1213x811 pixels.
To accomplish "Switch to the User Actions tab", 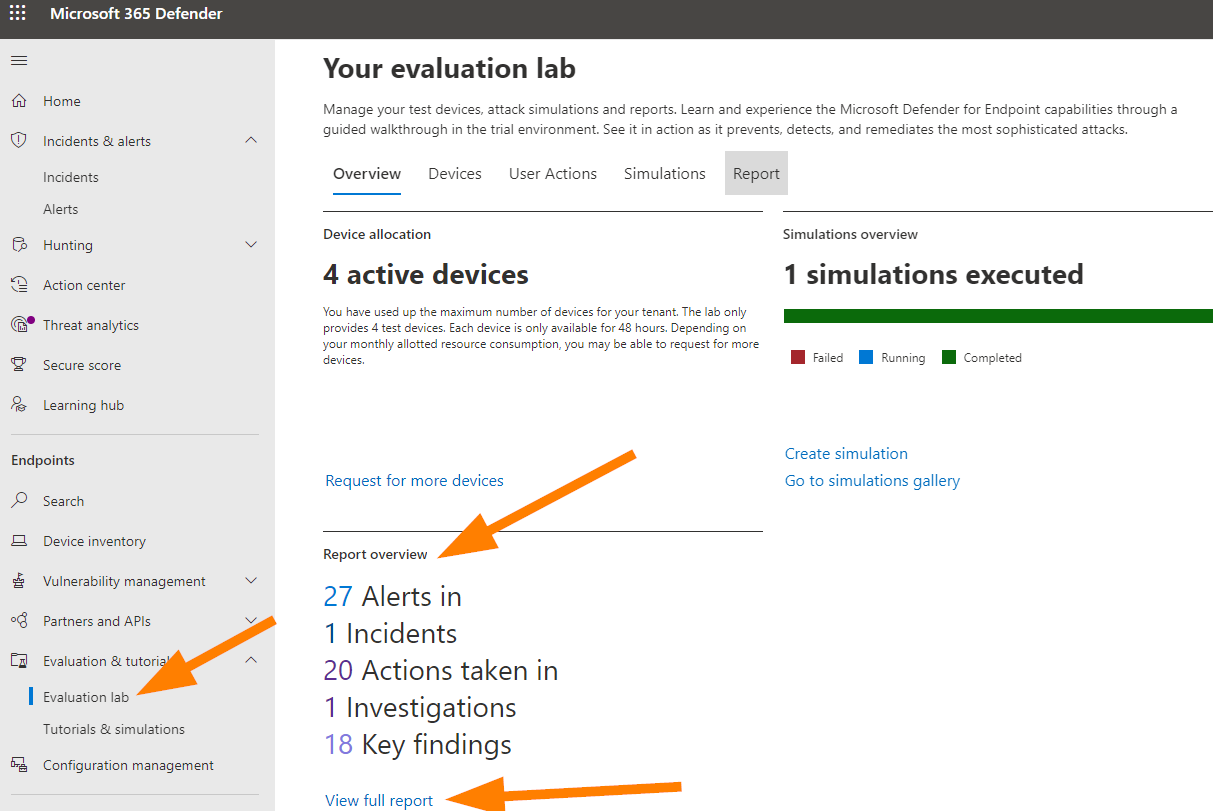I will click(553, 173).
